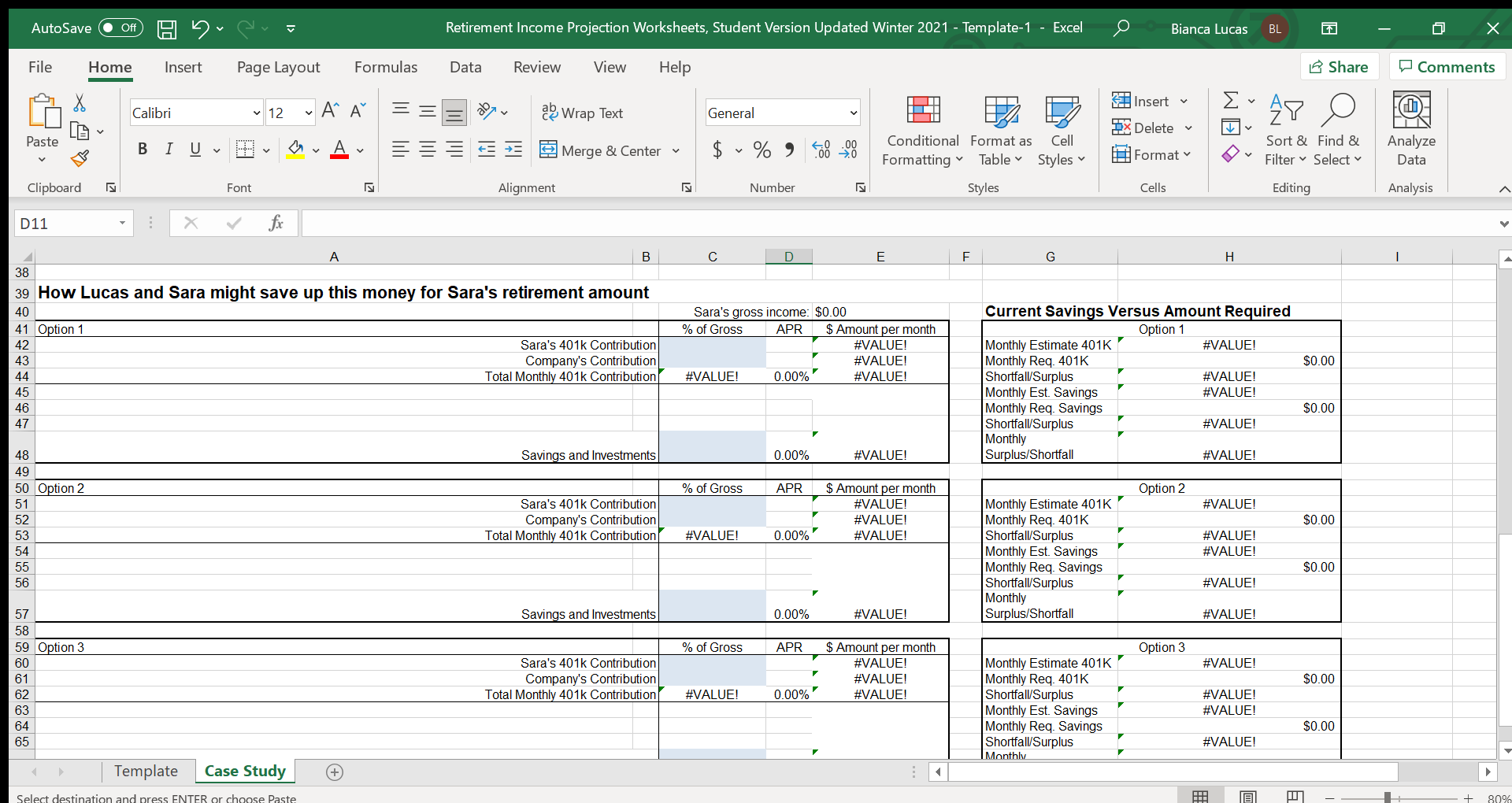
Task: Click the AutoSum sigma icon
Action: [1230, 100]
